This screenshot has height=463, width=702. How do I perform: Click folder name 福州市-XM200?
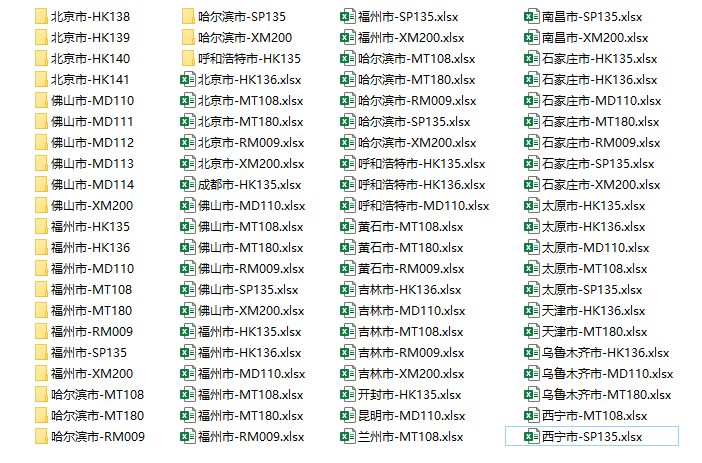coord(92,373)
